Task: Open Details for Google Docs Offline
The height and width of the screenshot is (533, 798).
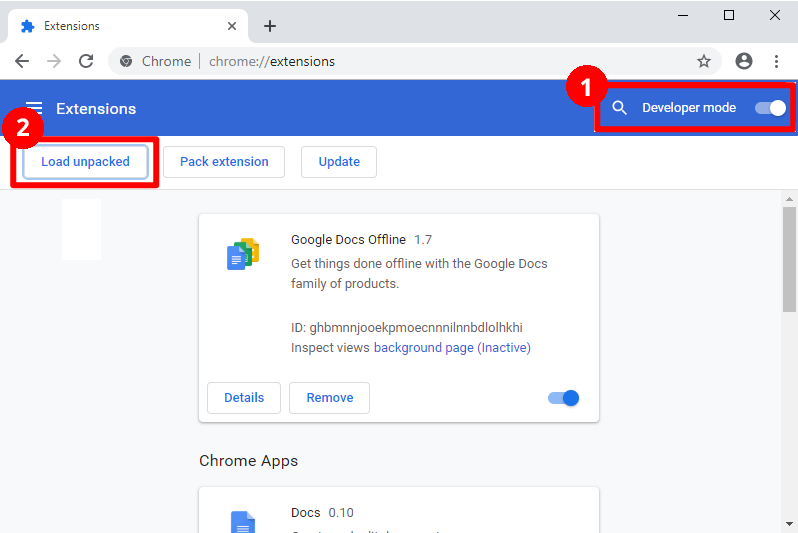Action: (244, 398)
